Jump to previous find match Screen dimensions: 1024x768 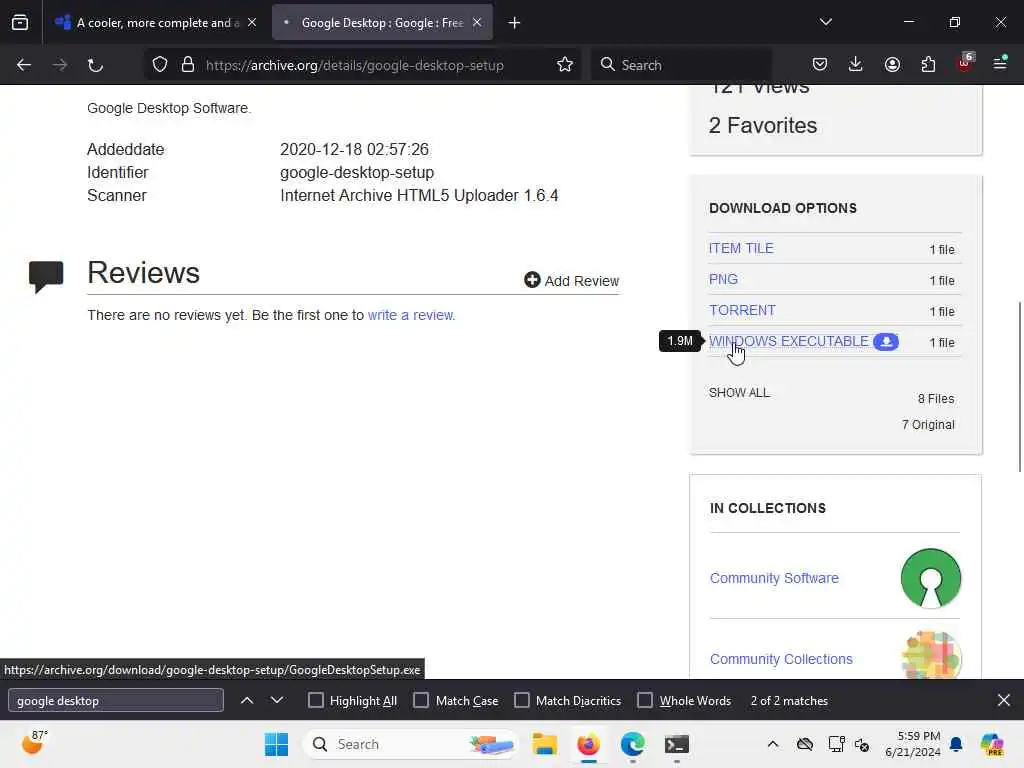247,701
